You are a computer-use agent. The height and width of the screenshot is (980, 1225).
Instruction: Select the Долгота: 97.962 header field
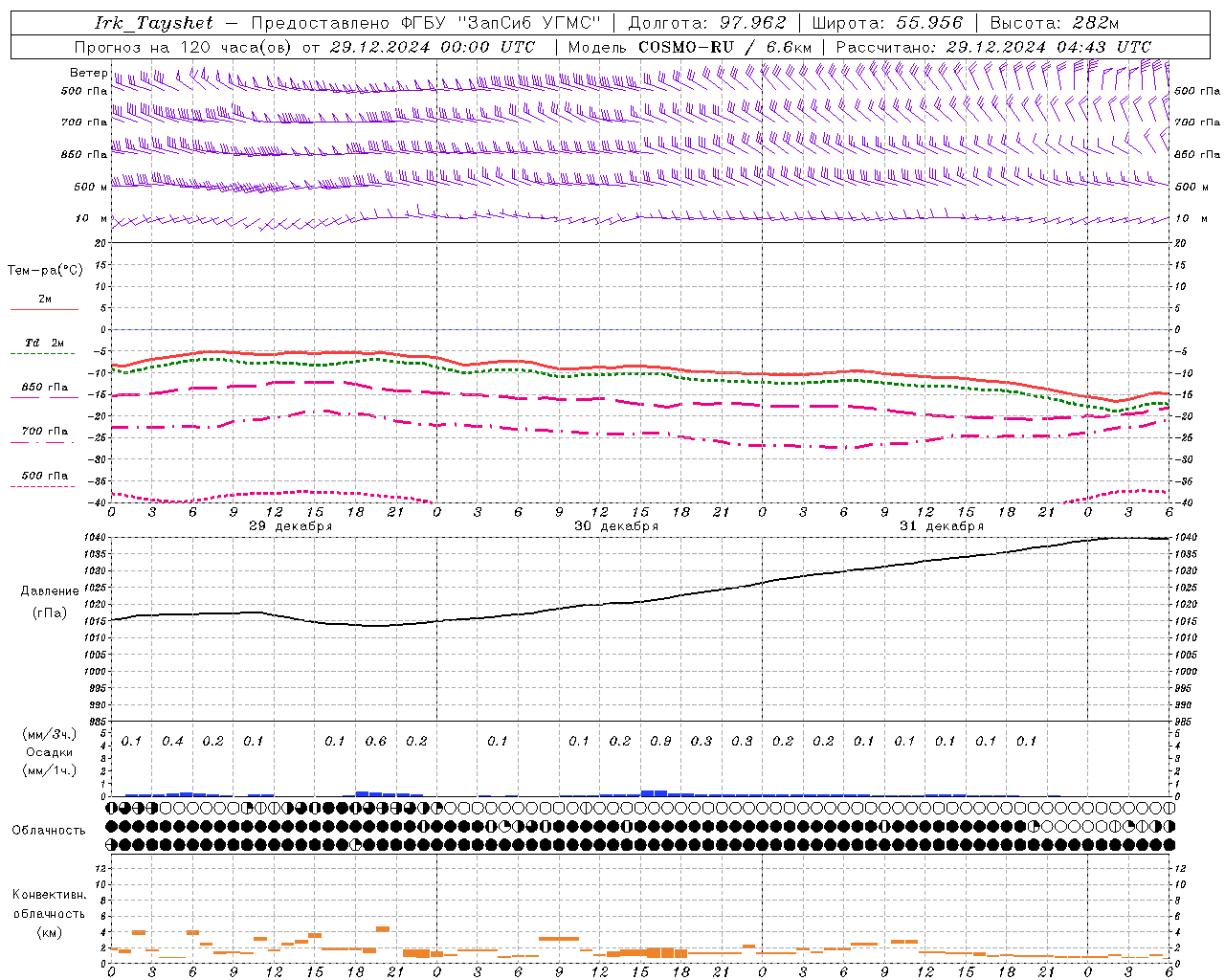tap(706, 23)
